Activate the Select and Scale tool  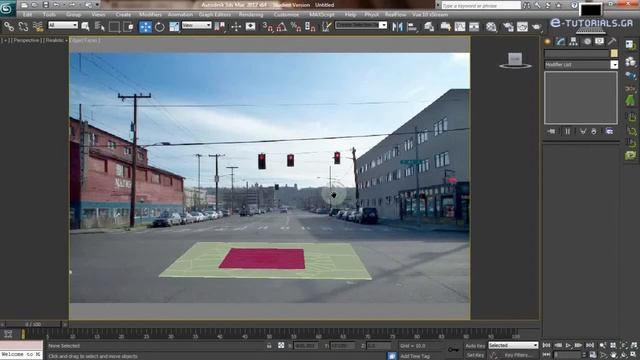tap(174, 27)
